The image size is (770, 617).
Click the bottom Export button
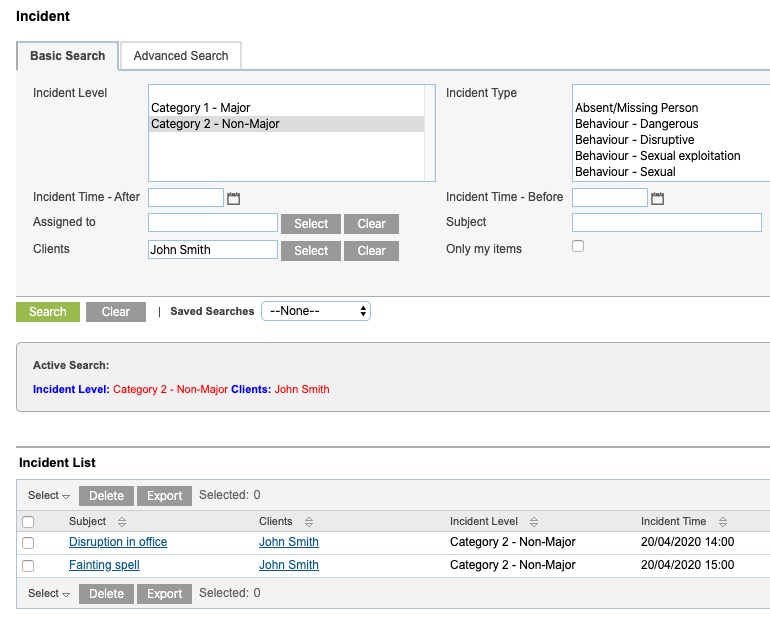165,593
